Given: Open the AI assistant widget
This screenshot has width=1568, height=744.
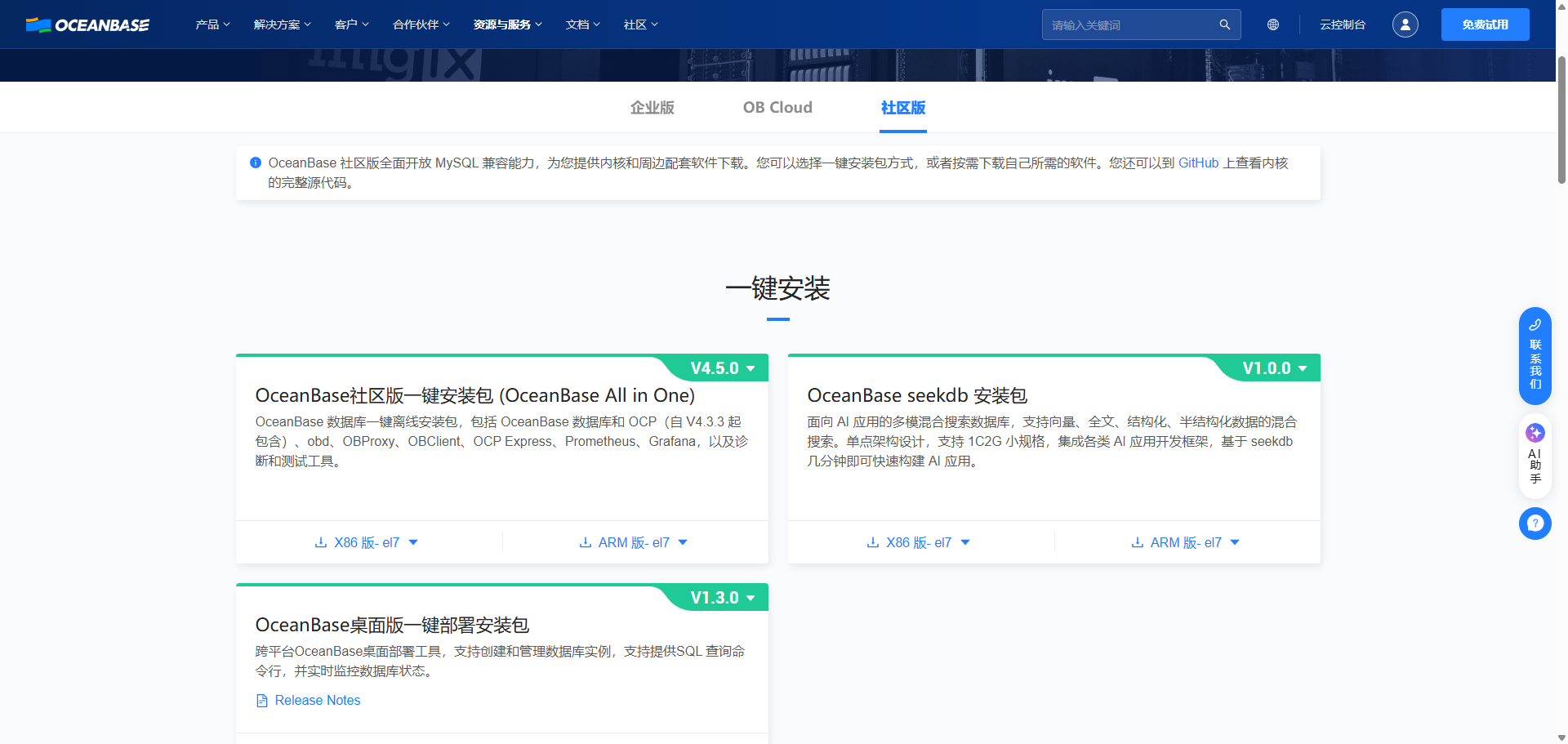Looking at the screenshot, I should [x=1535, y=456].
